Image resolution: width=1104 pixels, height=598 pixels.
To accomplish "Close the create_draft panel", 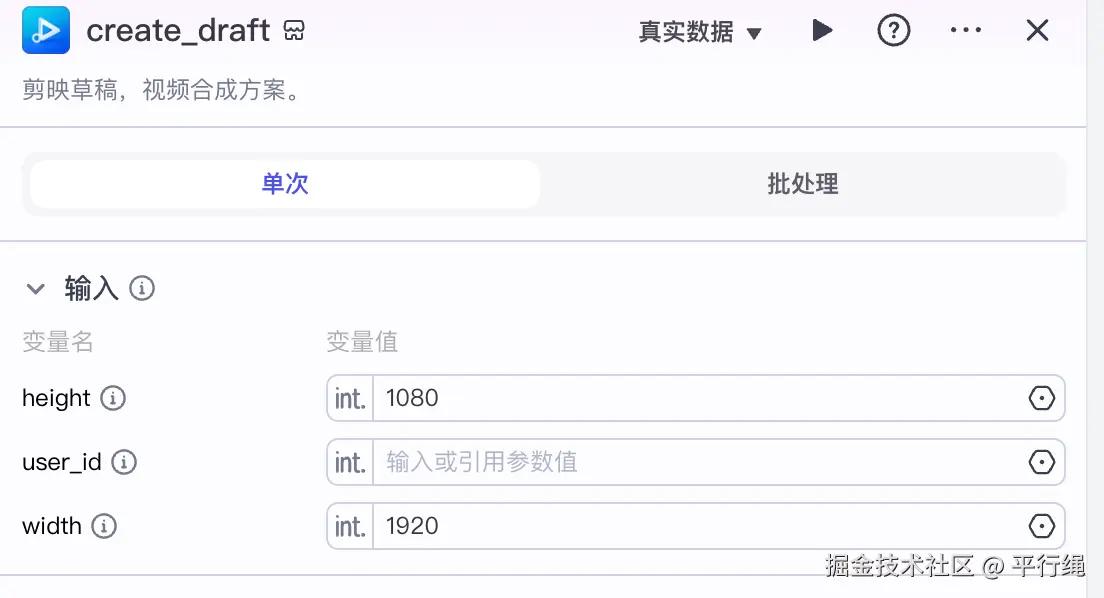I will point(1037,31).
